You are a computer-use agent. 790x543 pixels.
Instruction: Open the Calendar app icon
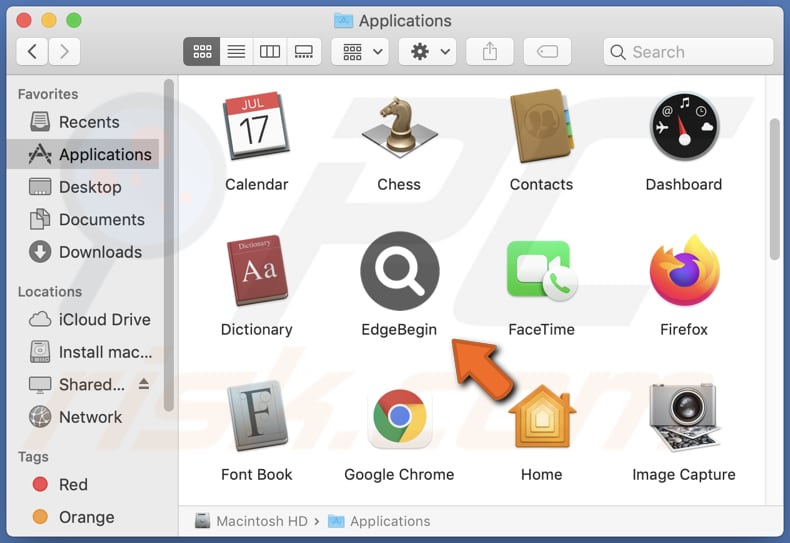click(x=256, y=126)
